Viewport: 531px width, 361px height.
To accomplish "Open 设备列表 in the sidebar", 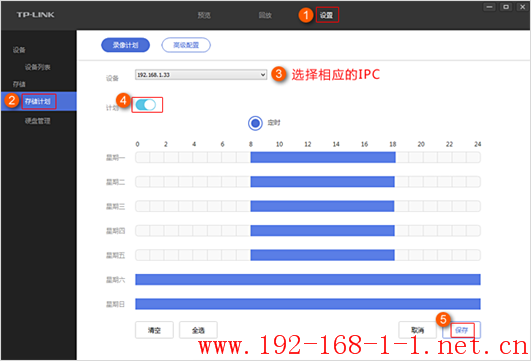I will point(38,67).
